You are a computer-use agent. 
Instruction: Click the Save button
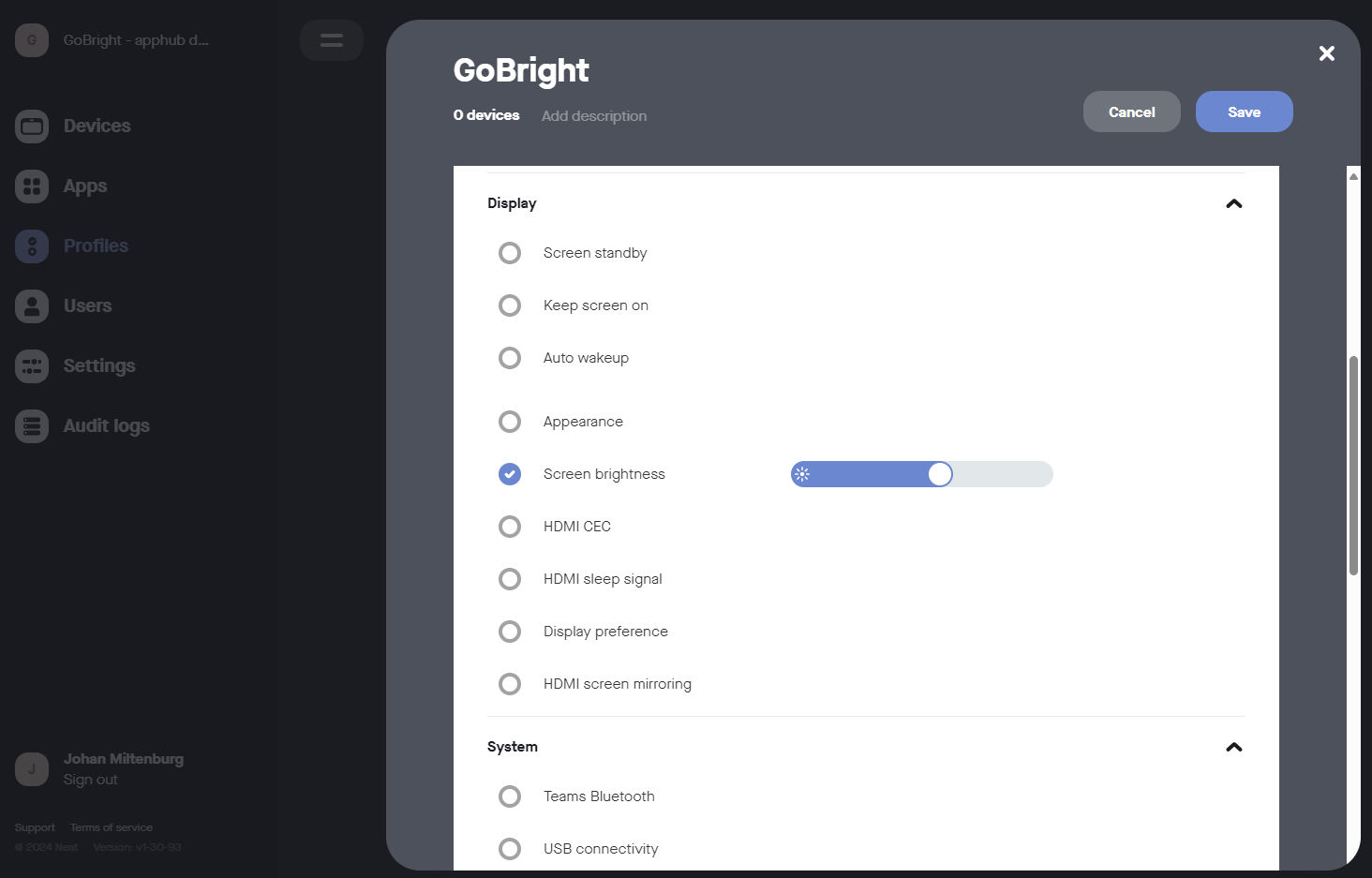tap(1244, 112)
